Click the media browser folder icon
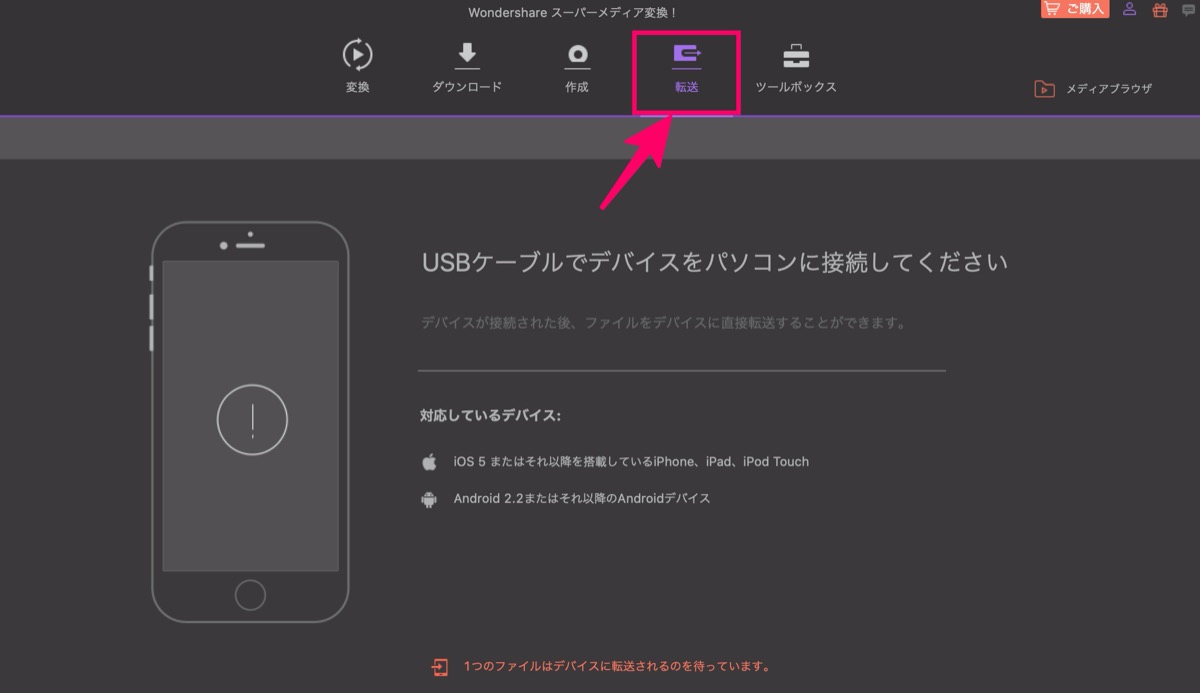This screenshot has width=1200, height=693. coord(1044,89)
